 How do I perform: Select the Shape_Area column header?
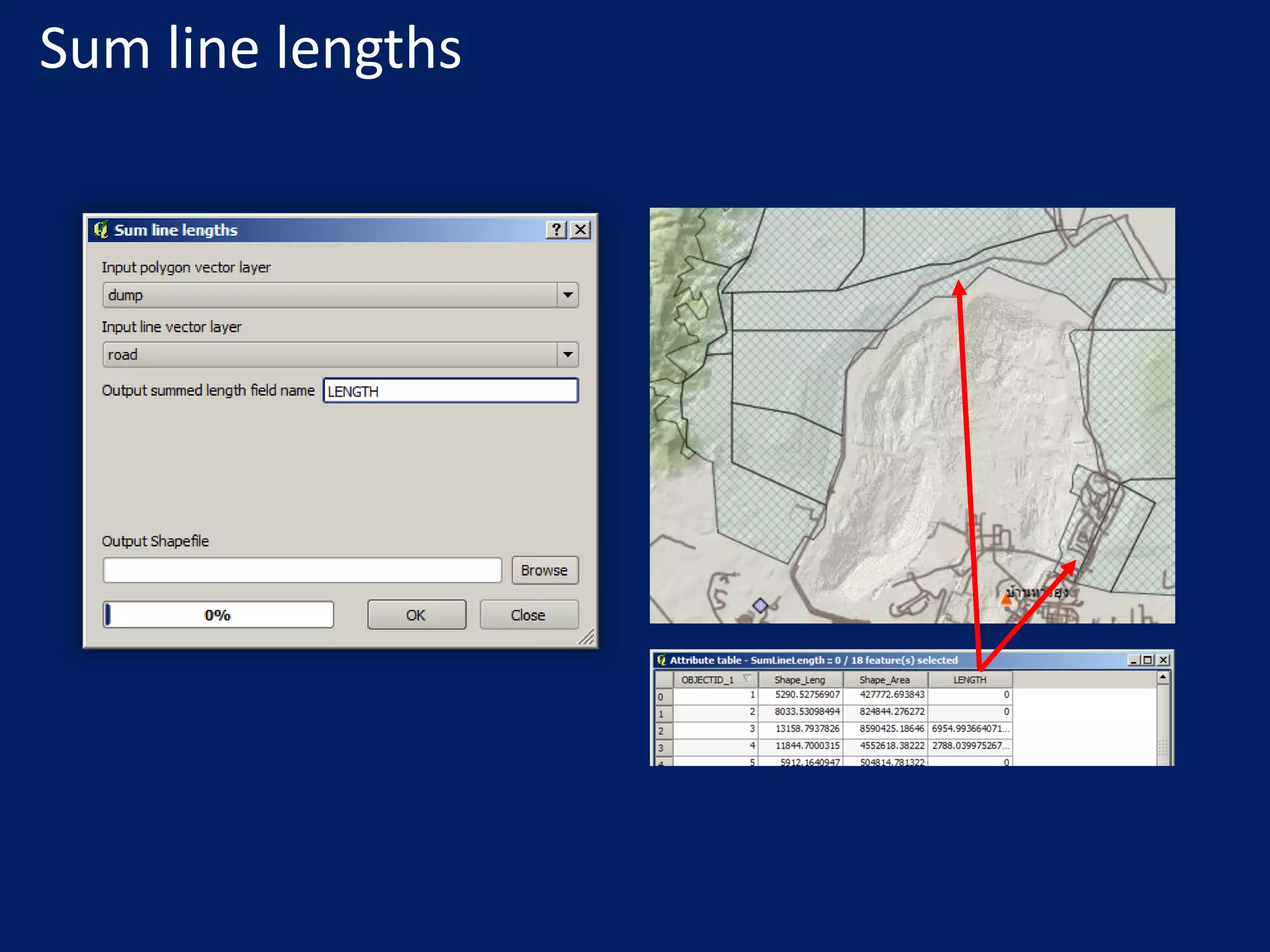[x=884, y=680]
